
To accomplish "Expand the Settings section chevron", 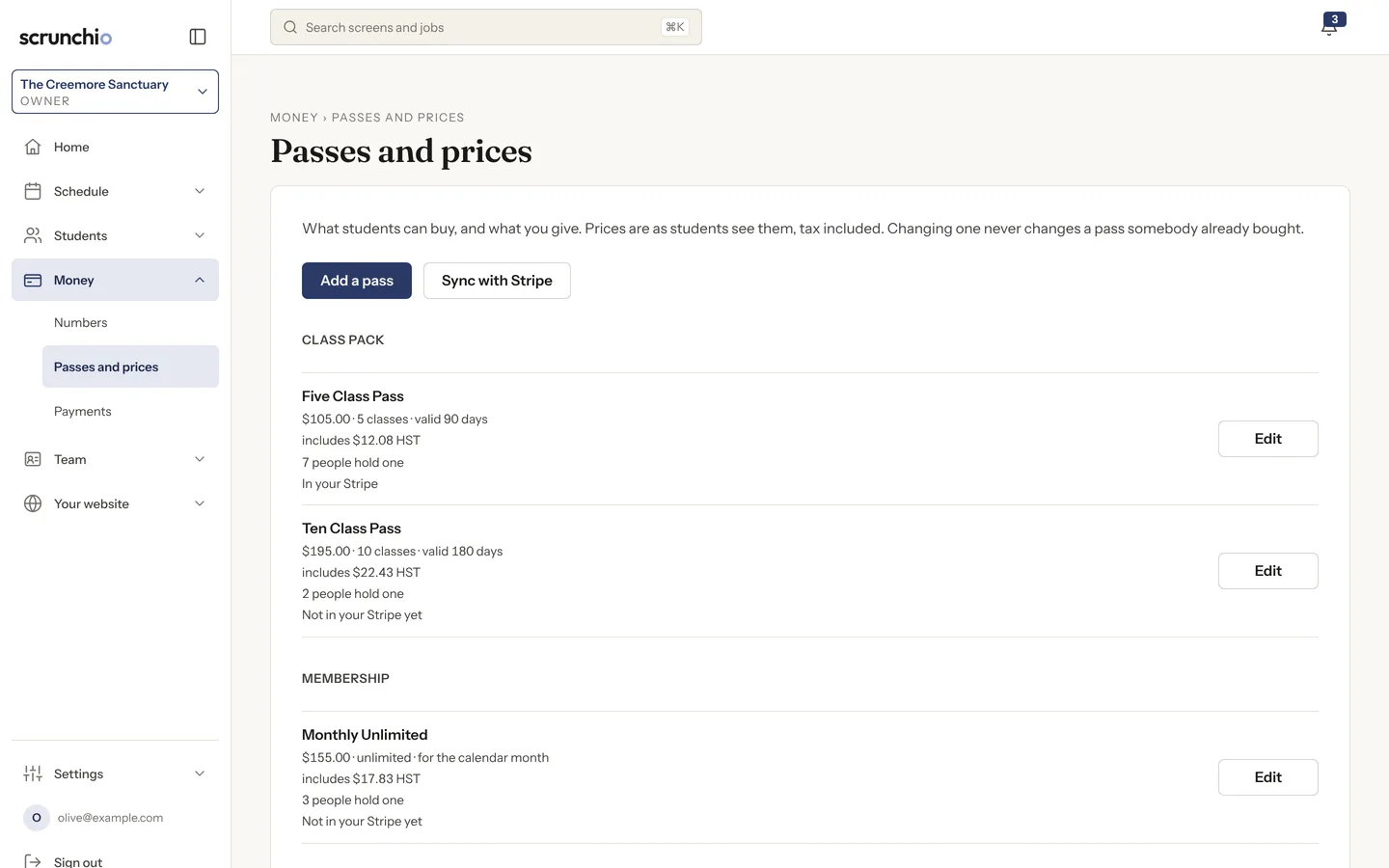I will (200, 773).
